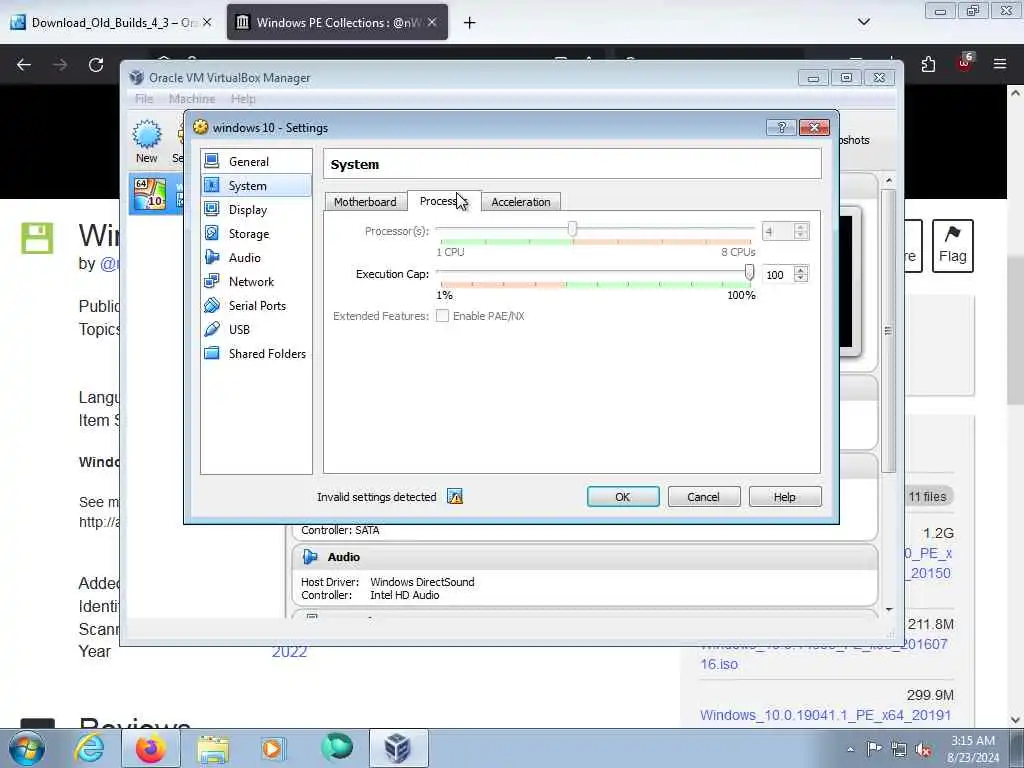Open General settings category
The width and height of the screenshot is (1024, 768).
pyautogui.click(x=256, y=161)
